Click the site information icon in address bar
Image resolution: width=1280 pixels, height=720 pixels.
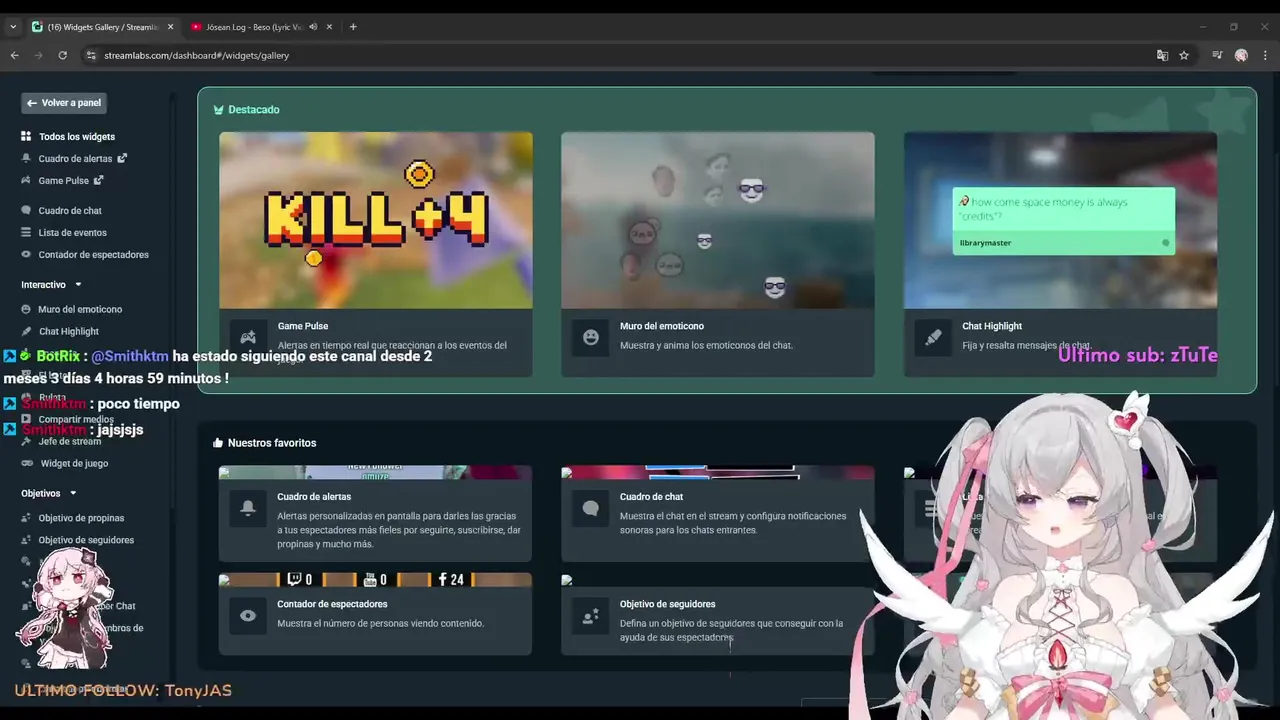tap(90, 55)
